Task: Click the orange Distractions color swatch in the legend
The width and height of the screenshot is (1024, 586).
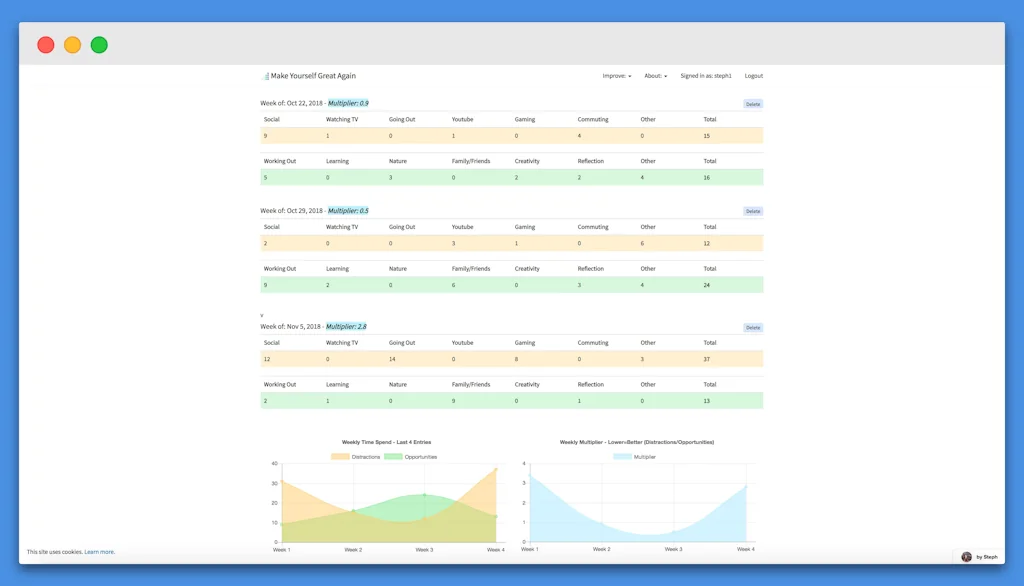Action: tap(340, 457)
